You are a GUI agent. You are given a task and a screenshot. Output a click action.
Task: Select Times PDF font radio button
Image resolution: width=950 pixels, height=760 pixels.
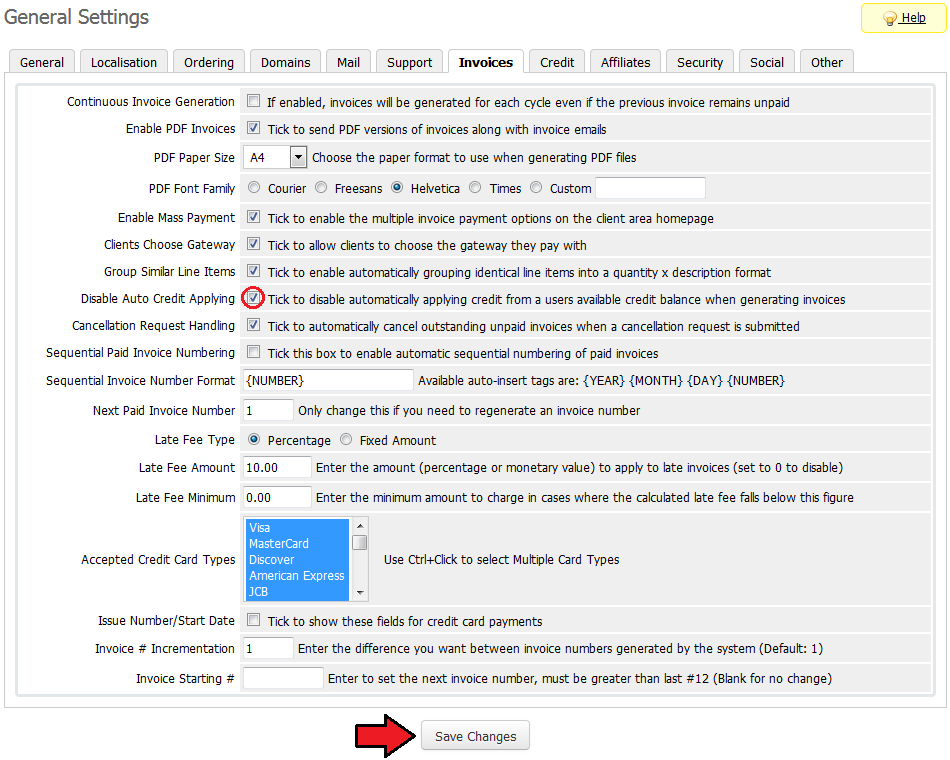point(476,187)
